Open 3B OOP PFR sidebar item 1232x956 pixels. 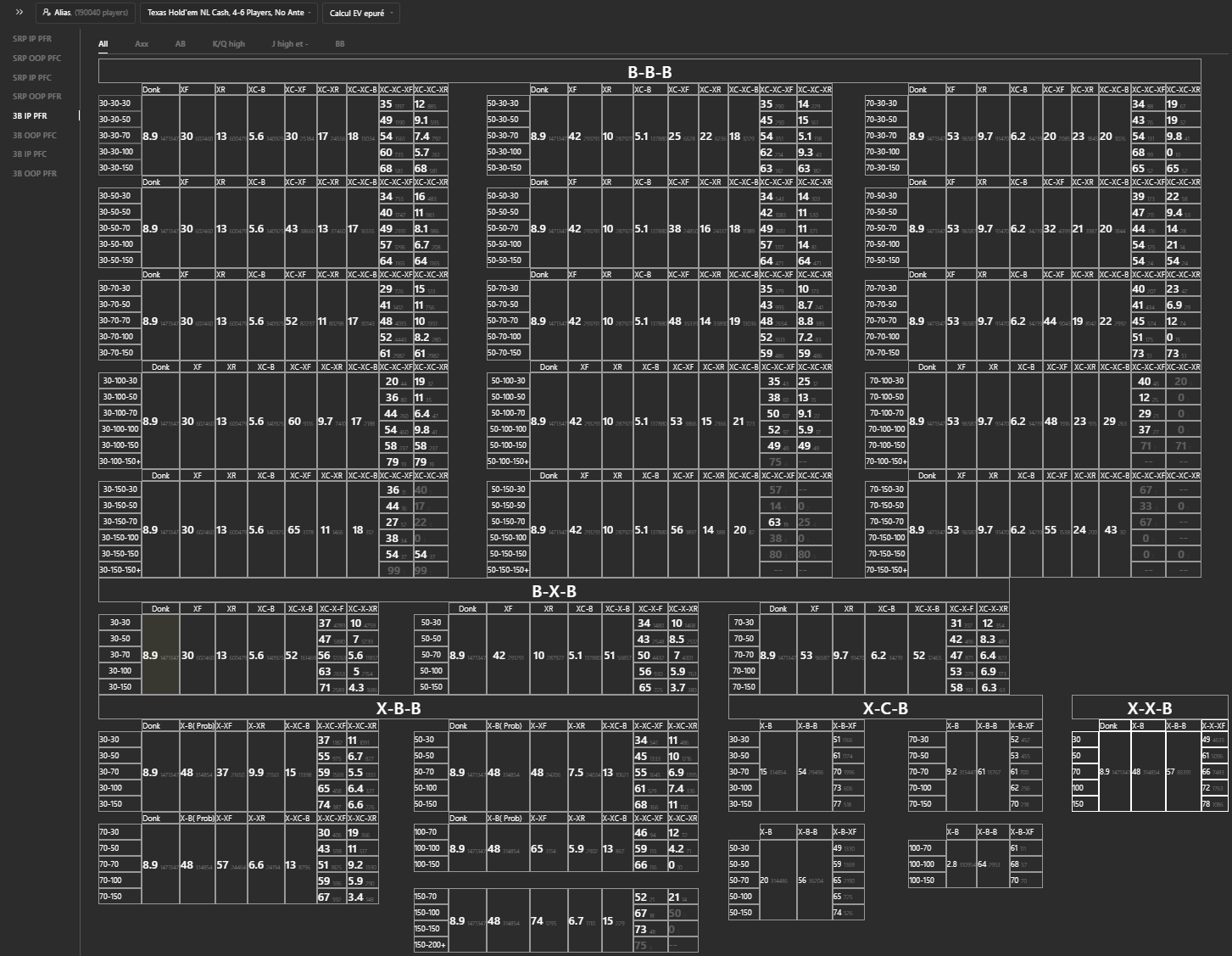pos(35,173)
